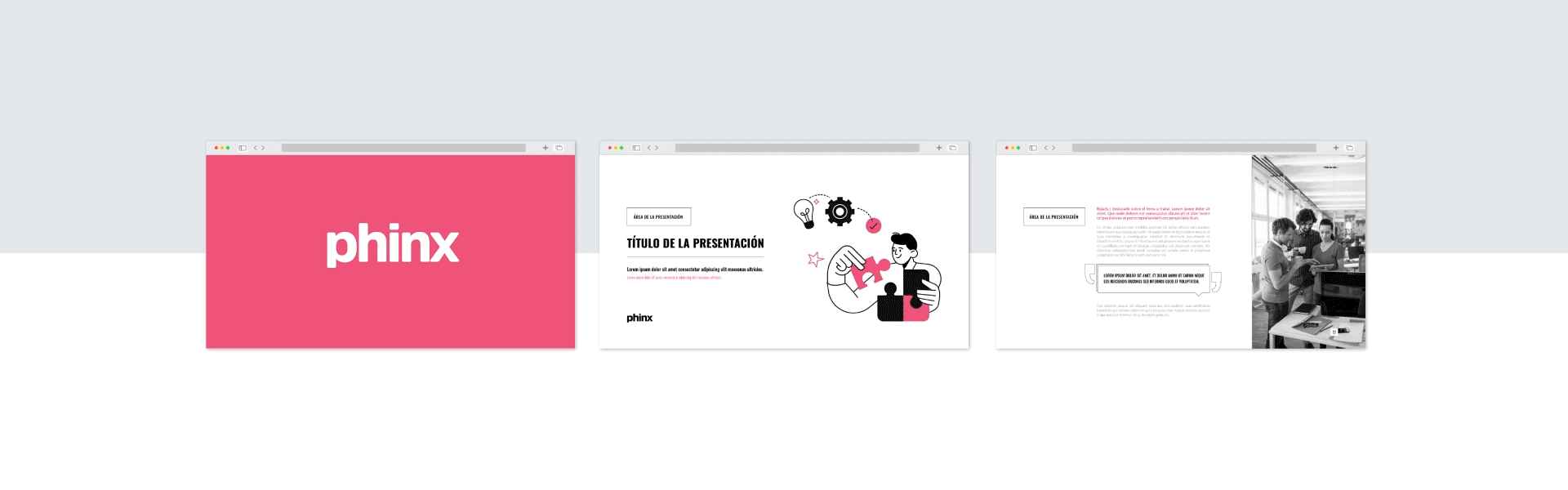Screen dimensions: 1568x490
Task: Maximize the photo slide window with the green dot
Action: point(1018,148)
